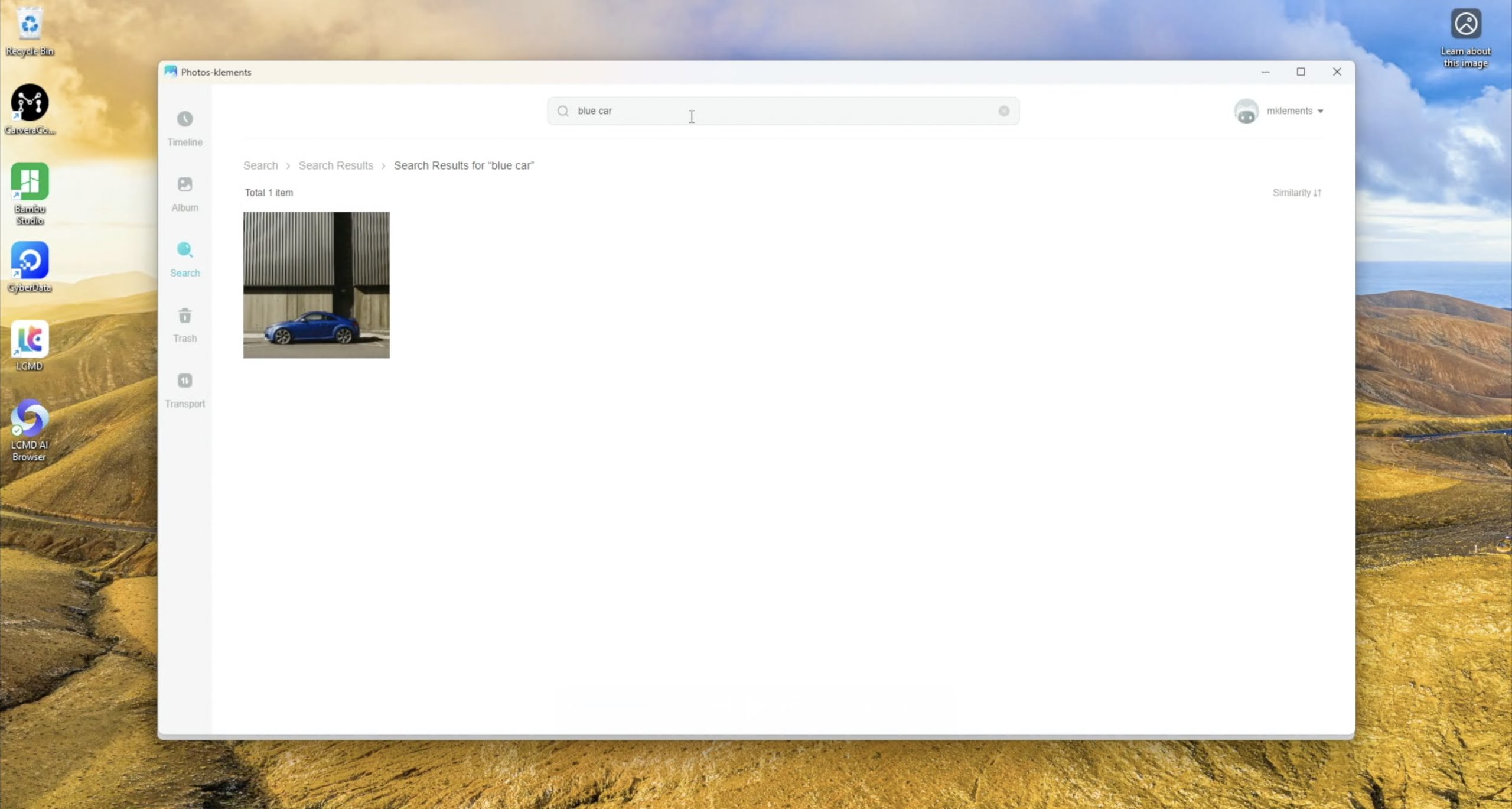Viewport: 1512px width, 809px height.
Task: Open CyberData desktop shortcut
Action: coord(30,266)
